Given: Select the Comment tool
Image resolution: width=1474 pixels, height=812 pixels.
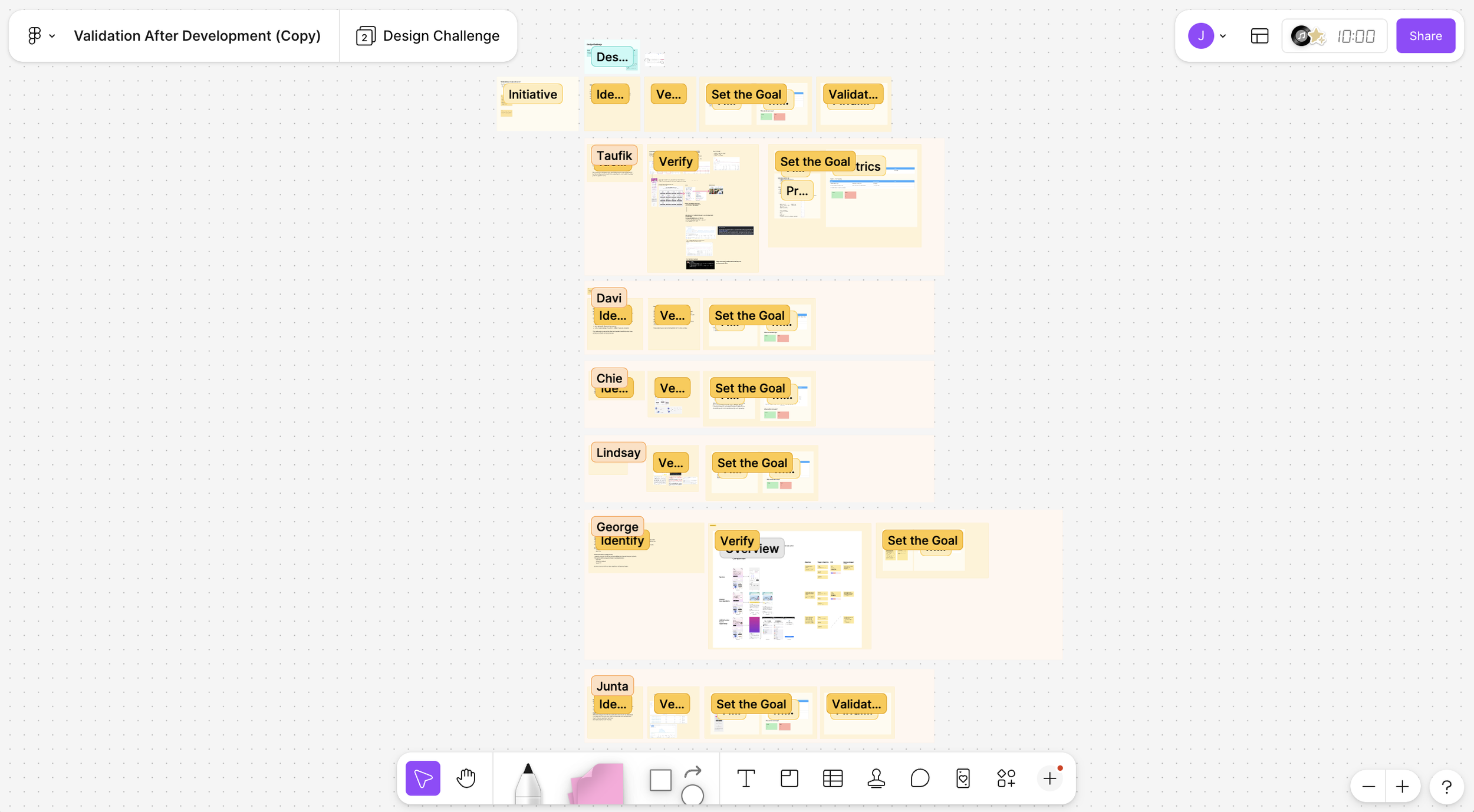Looking at the screenshot, I should 920,778.
